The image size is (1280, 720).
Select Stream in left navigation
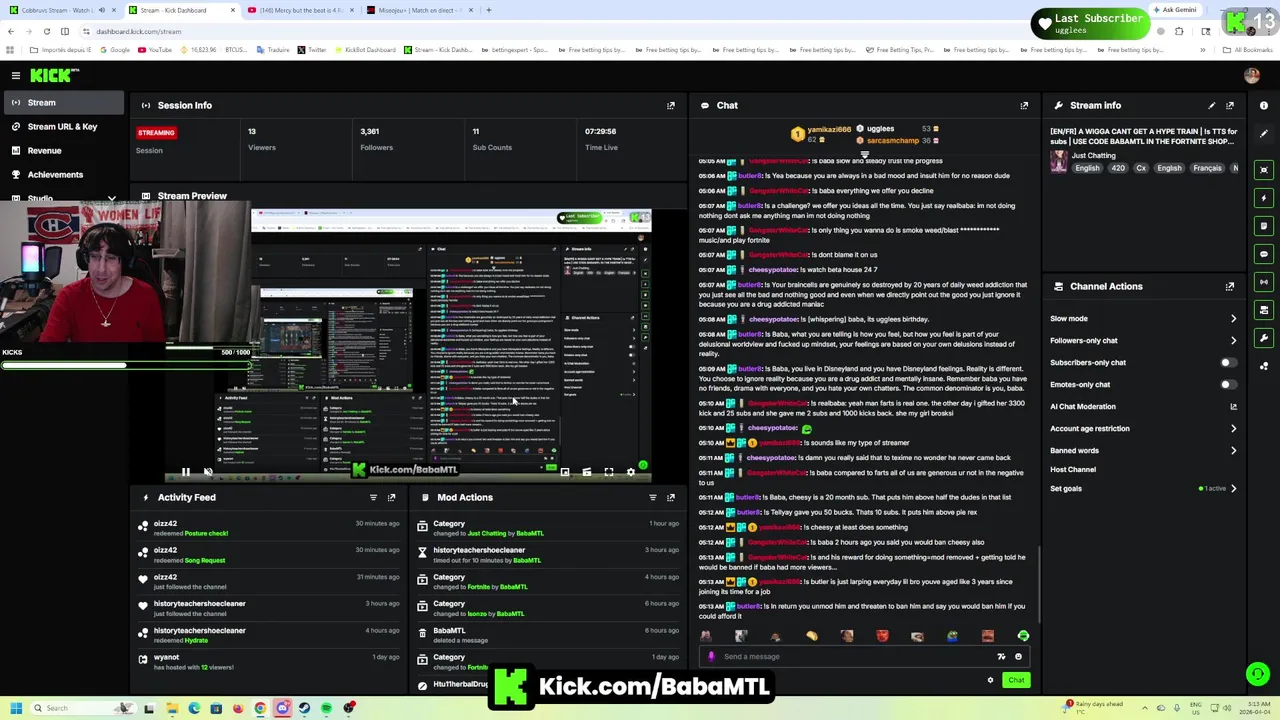(x=62, y=102)
